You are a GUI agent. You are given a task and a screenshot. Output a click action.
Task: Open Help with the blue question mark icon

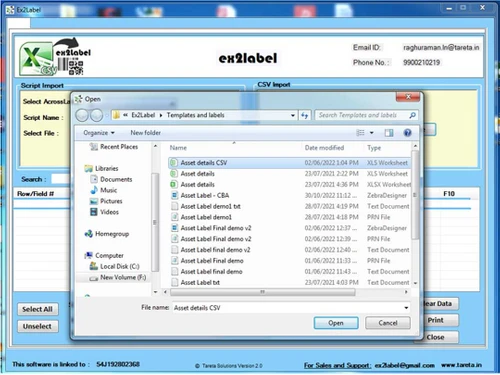407,133
